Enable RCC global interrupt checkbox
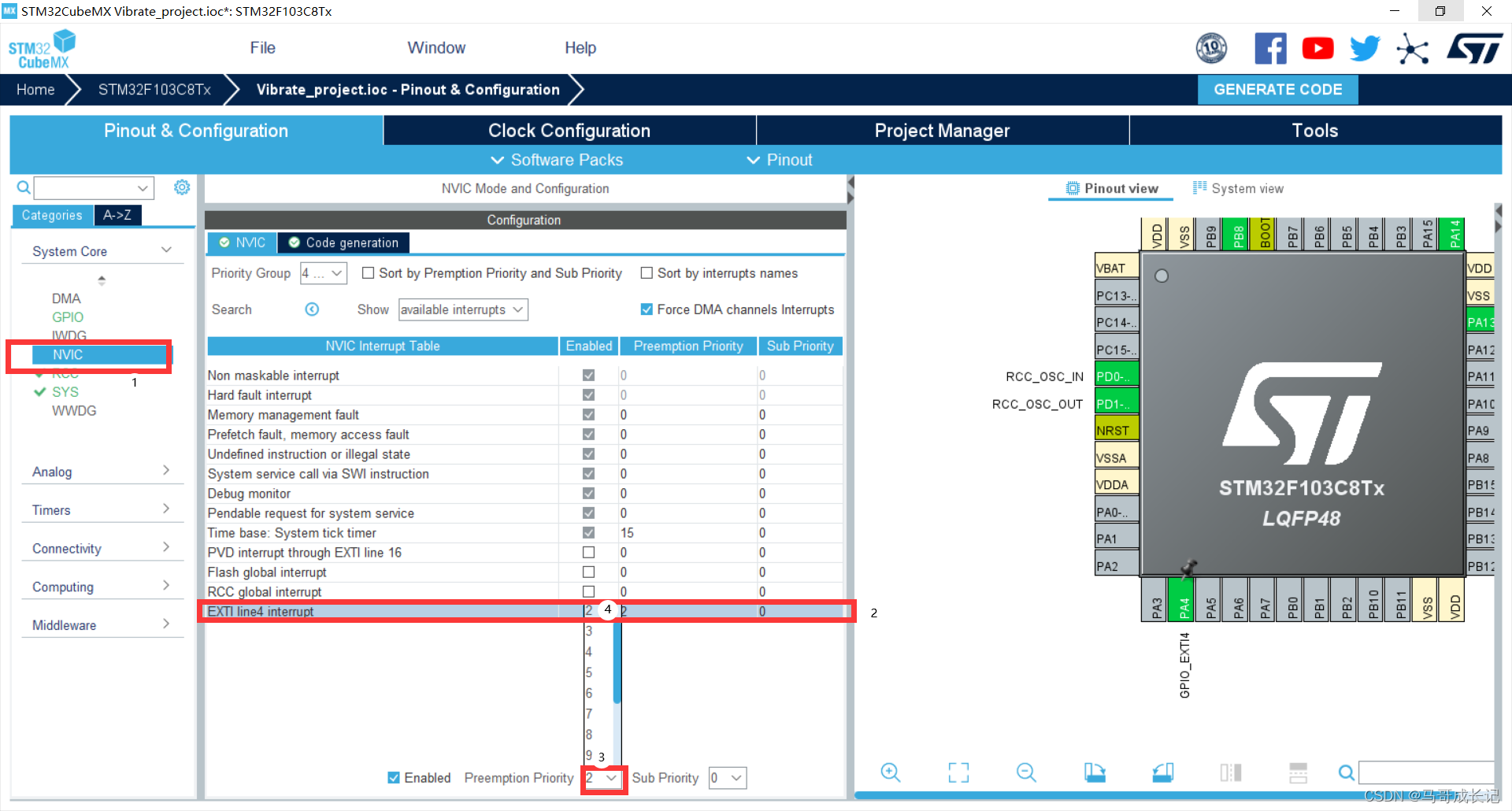Screen dimensions: 1512x811 click(x=588, y=591)
